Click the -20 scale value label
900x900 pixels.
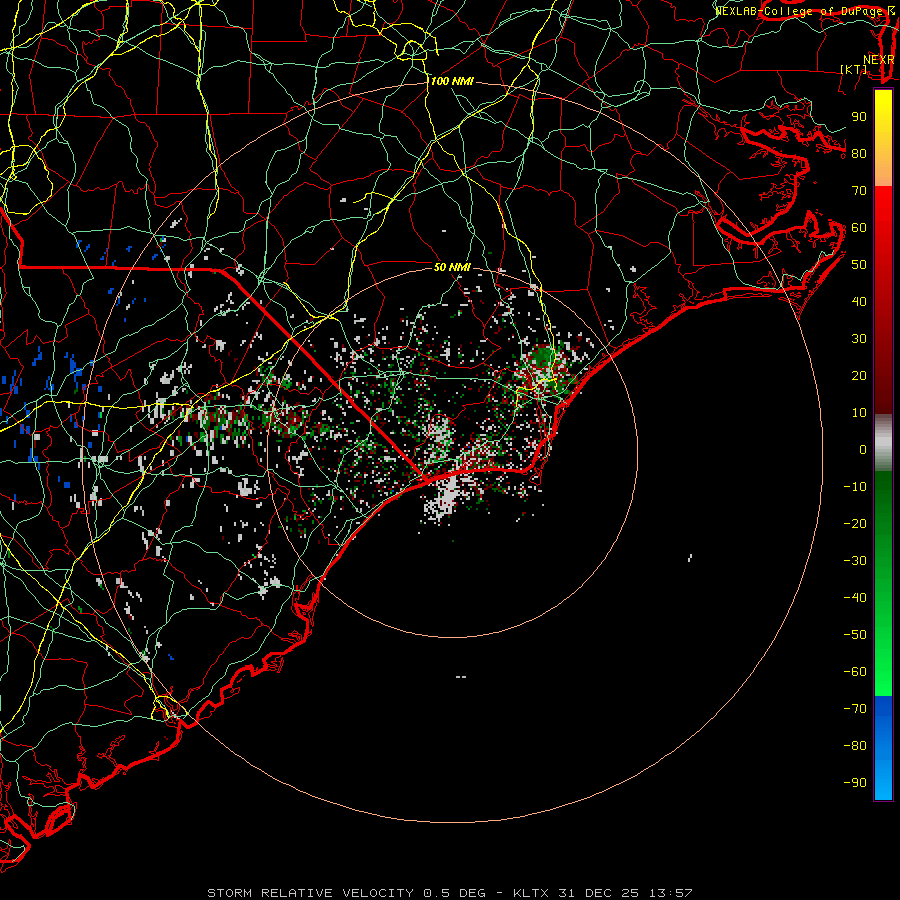tap(855, 524)
